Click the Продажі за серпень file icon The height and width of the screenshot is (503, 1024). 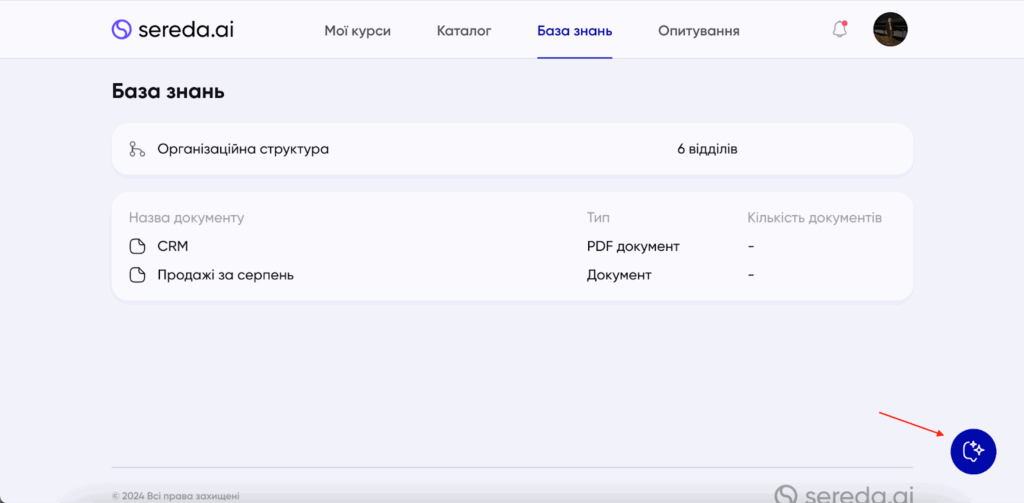[x=138, y=275]
